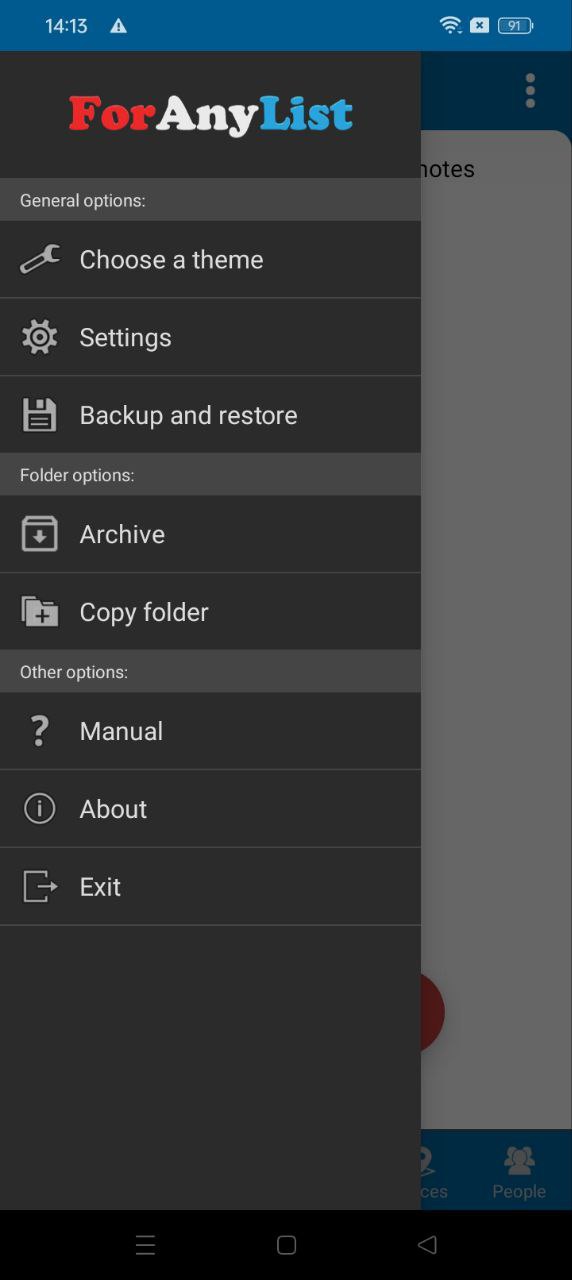Open Backup and restore option

tap(210, 415)
